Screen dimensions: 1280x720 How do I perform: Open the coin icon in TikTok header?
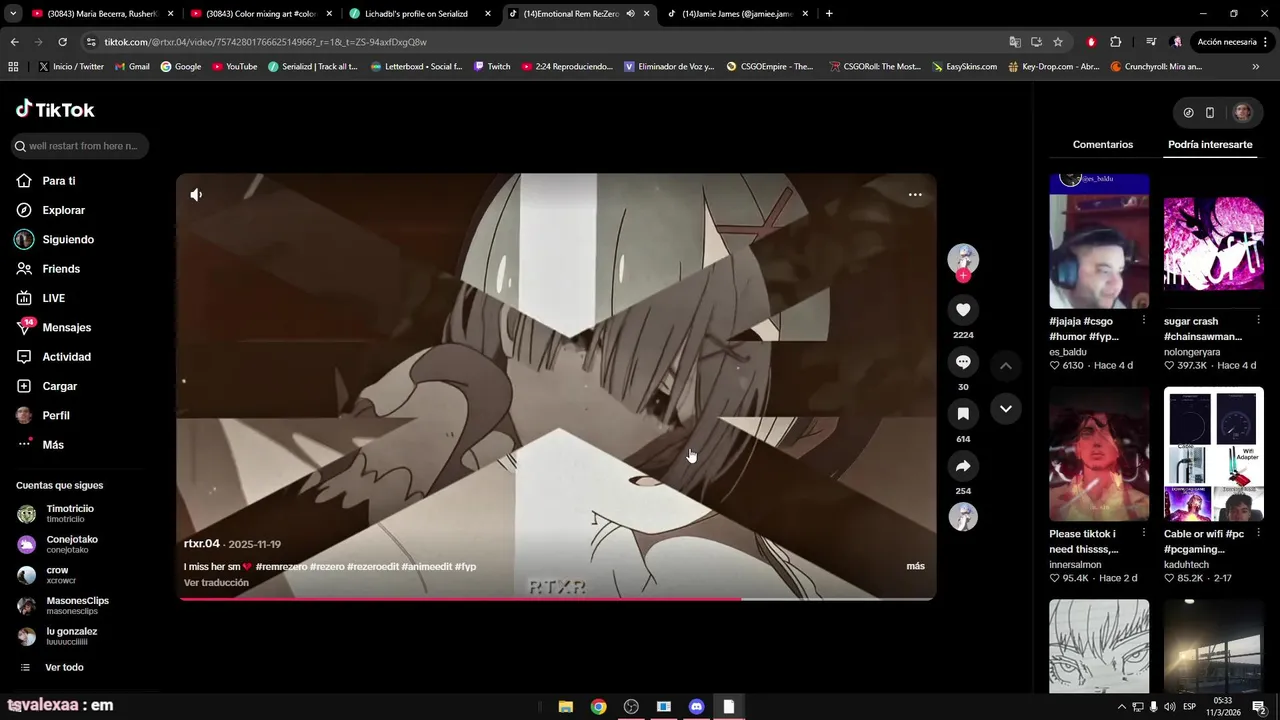click(x=1188, y=113)
